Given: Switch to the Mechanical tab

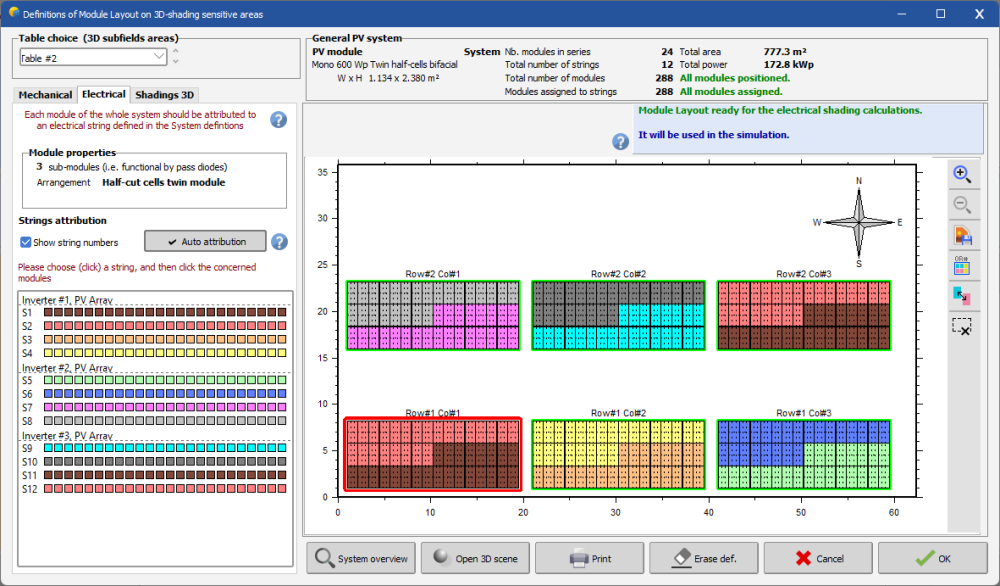Looking at the screenshot, I should pyautogui.click(x=45, y=94).
